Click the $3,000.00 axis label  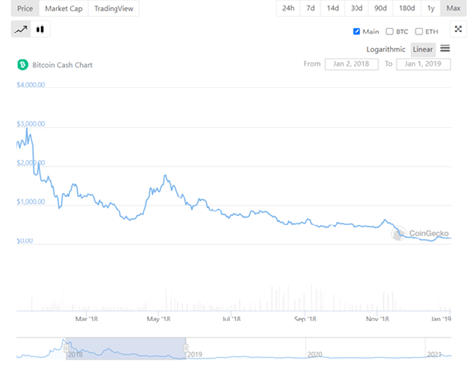(31, 124)
